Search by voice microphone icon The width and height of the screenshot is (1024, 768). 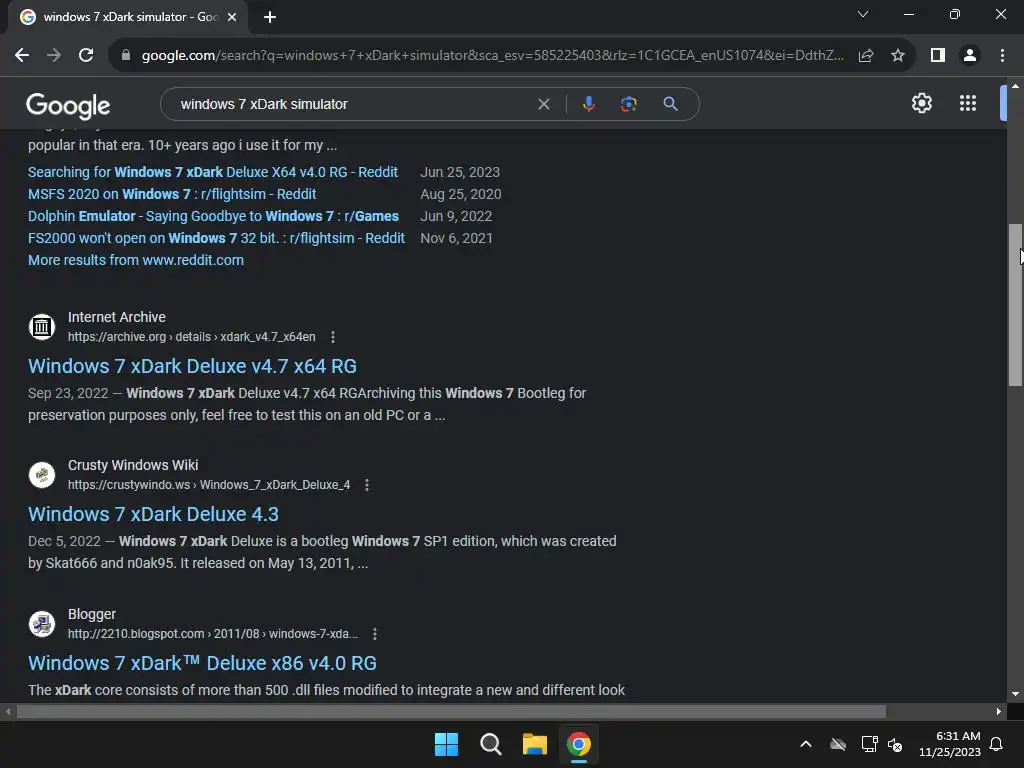point(588,104)
